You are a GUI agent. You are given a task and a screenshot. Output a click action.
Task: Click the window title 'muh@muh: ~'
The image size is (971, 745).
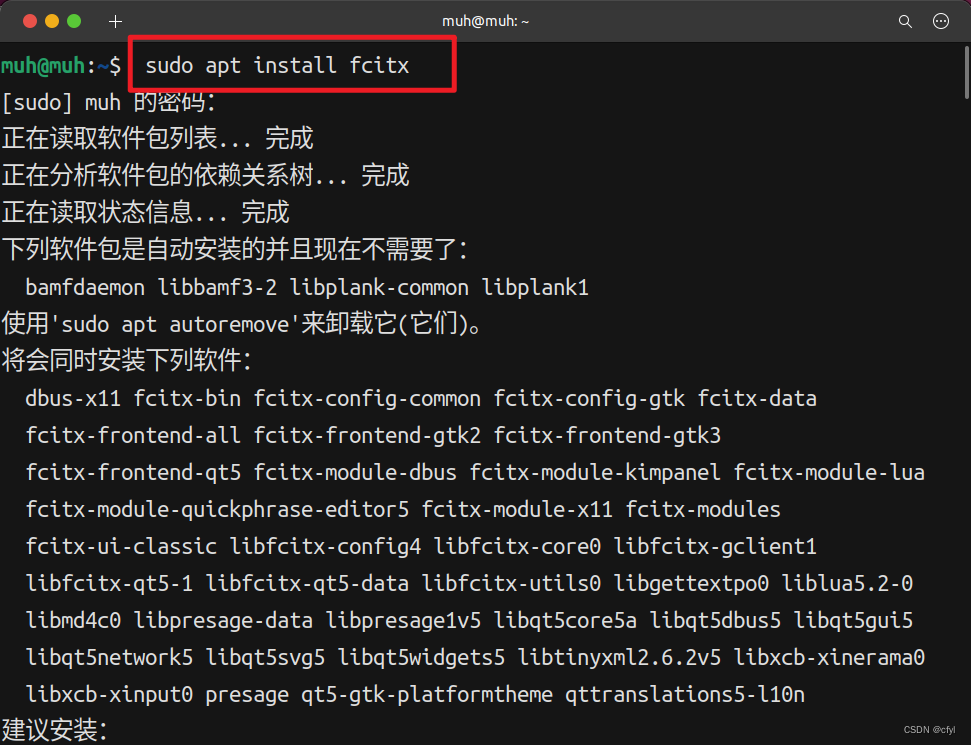pos(485,21)
